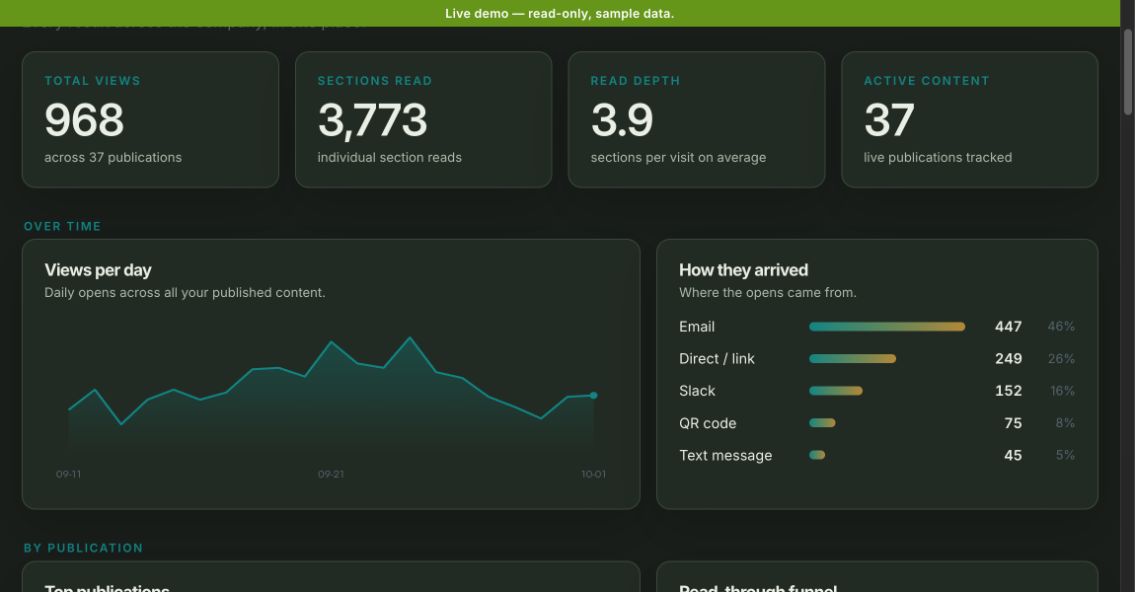Click the Sections Read value 3,773
The width and height of the screenshot is (1135, 592).
[372, 120]
